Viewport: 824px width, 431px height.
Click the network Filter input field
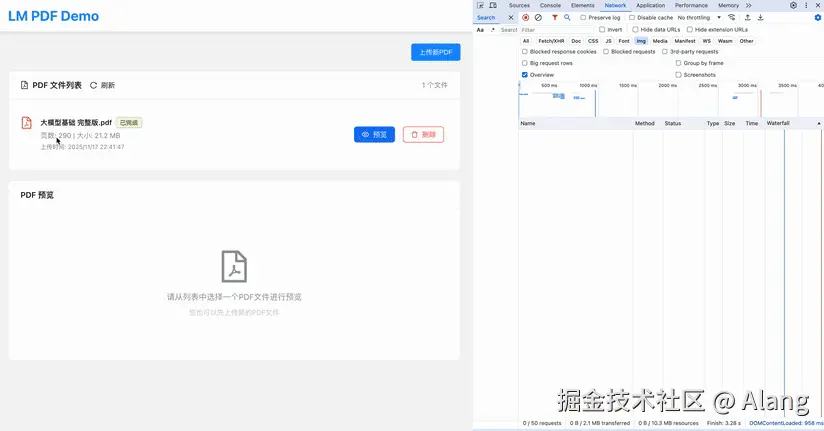(x=558, y=30)
